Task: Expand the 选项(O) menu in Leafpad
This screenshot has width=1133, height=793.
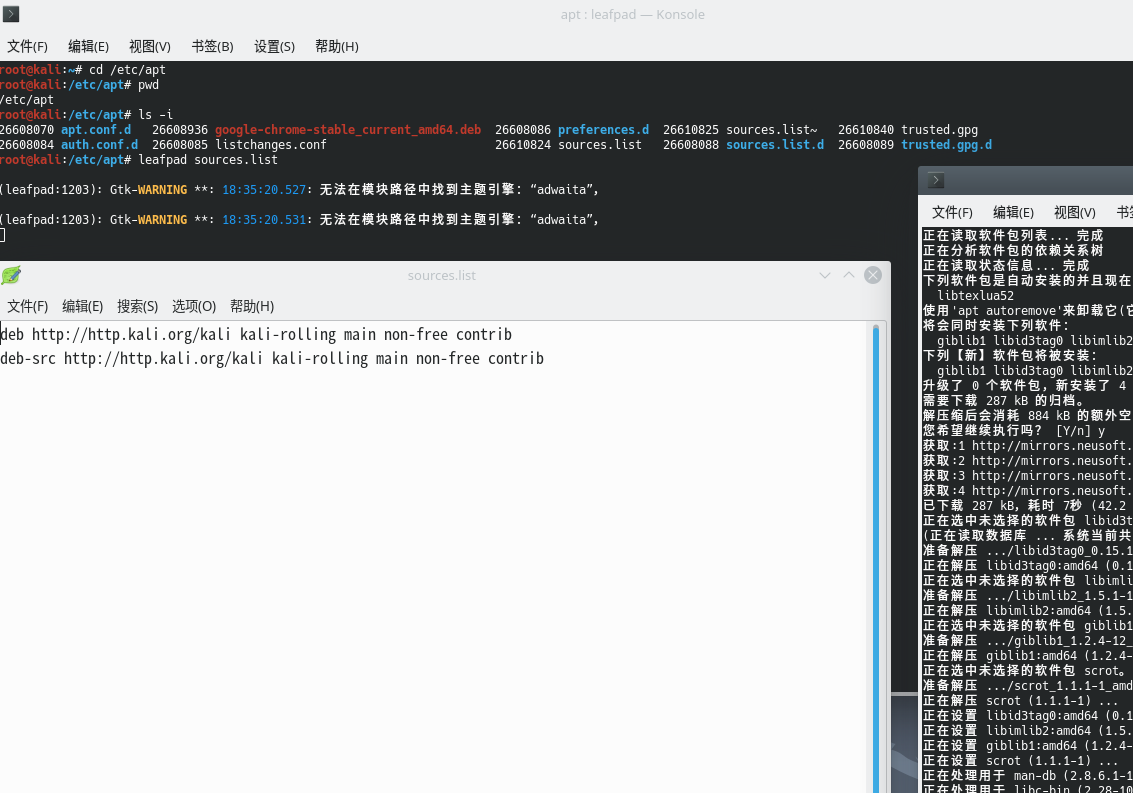Action: pos(194,306)
